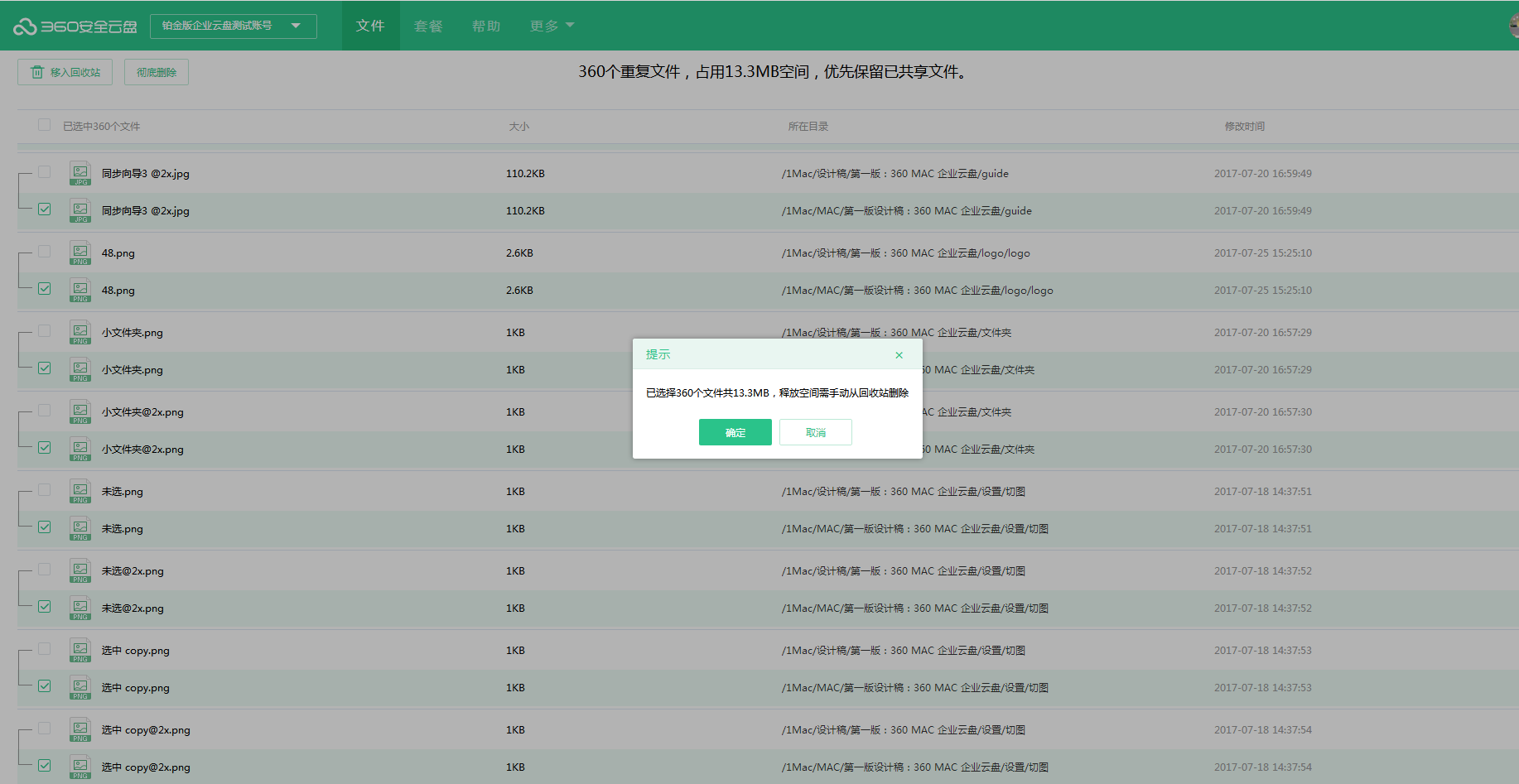Switch to the 套餐 tab
Viewport: 1519px width, 784px height.
tap(427, 26)
